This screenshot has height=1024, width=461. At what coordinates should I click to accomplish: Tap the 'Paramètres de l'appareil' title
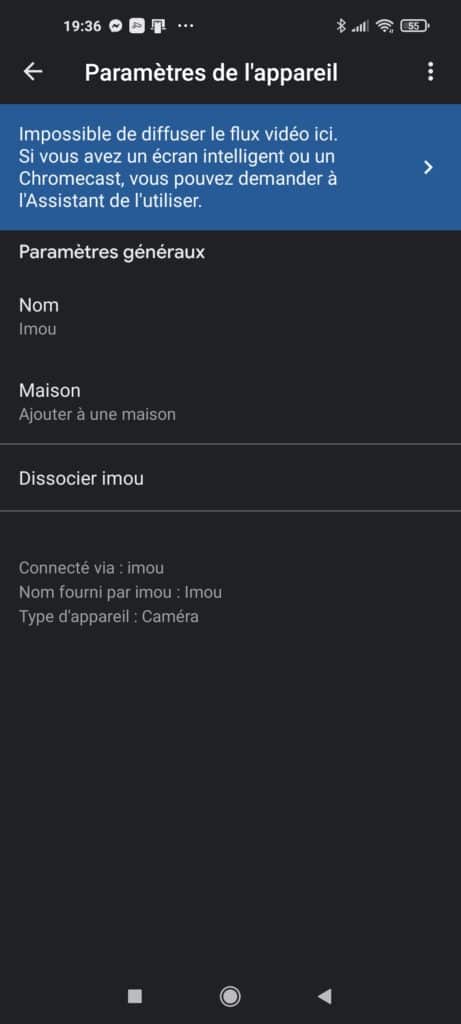tap(212, 72)
